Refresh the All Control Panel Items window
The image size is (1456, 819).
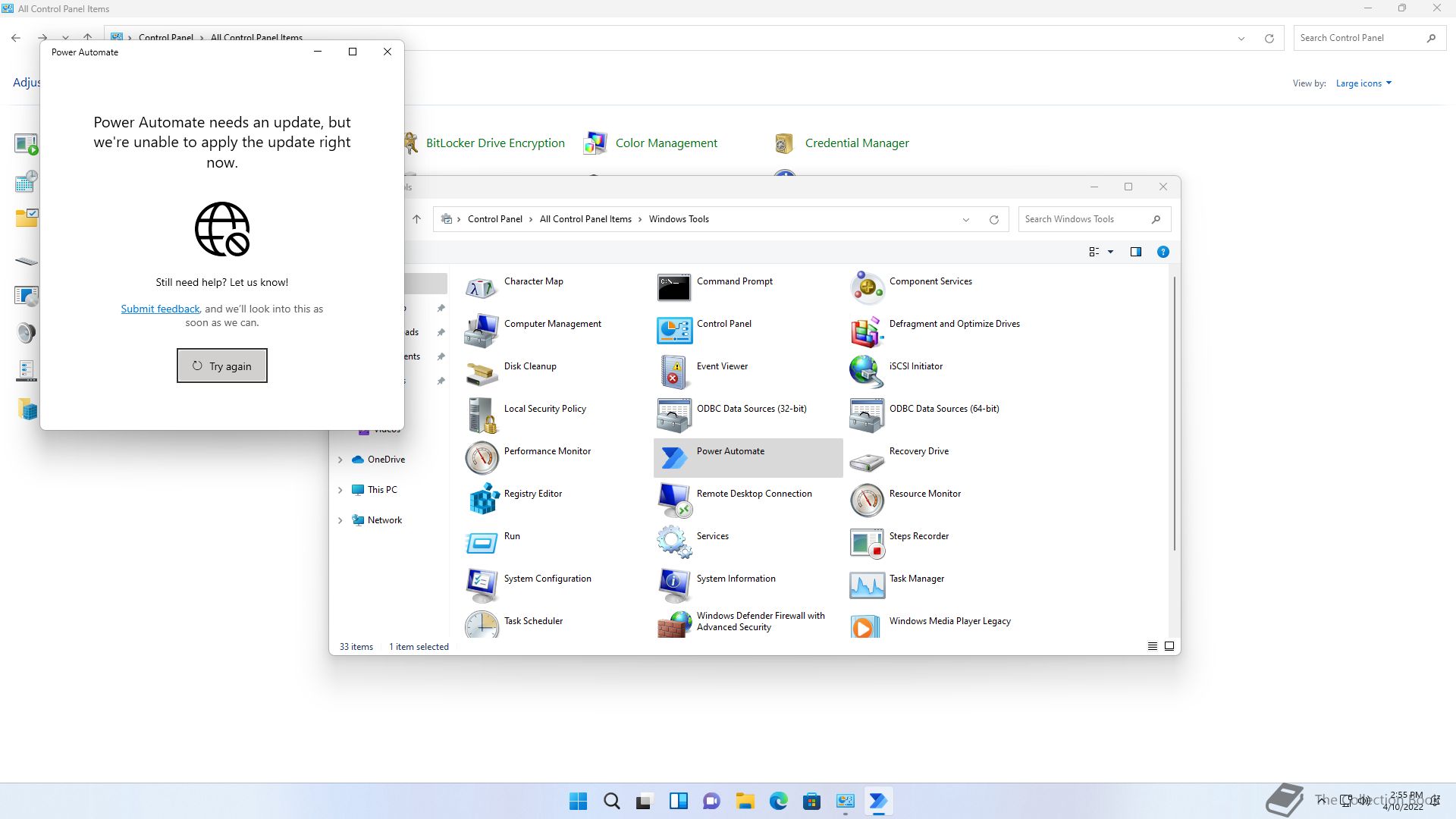[x=1269, y=39]
